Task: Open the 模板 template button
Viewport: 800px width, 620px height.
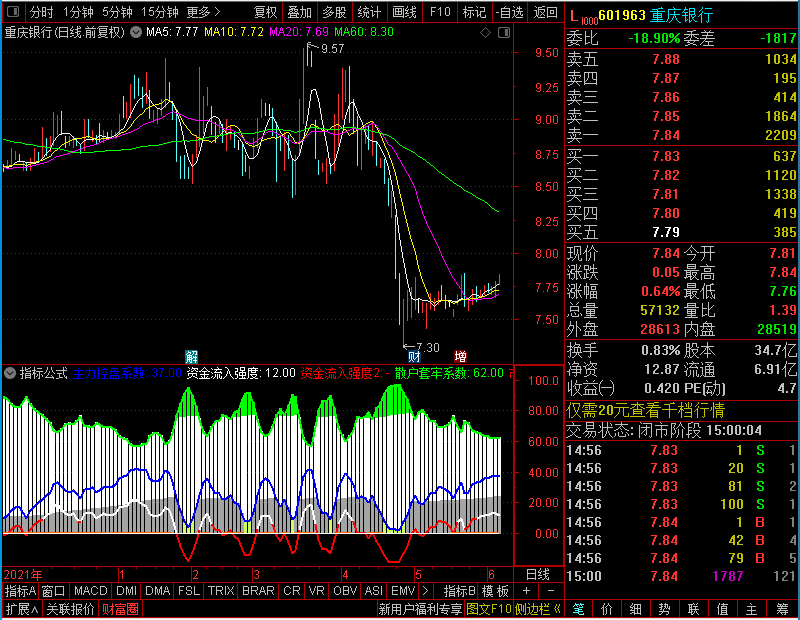Action: point(495,591)
